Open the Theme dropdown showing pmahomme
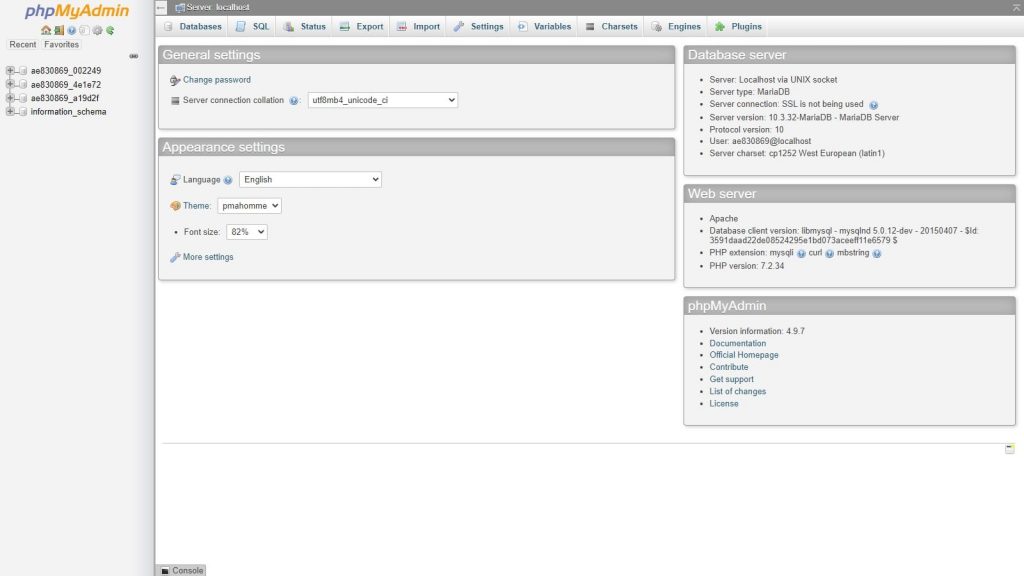Screen dimensions: 1024x576 pos(249,206)
